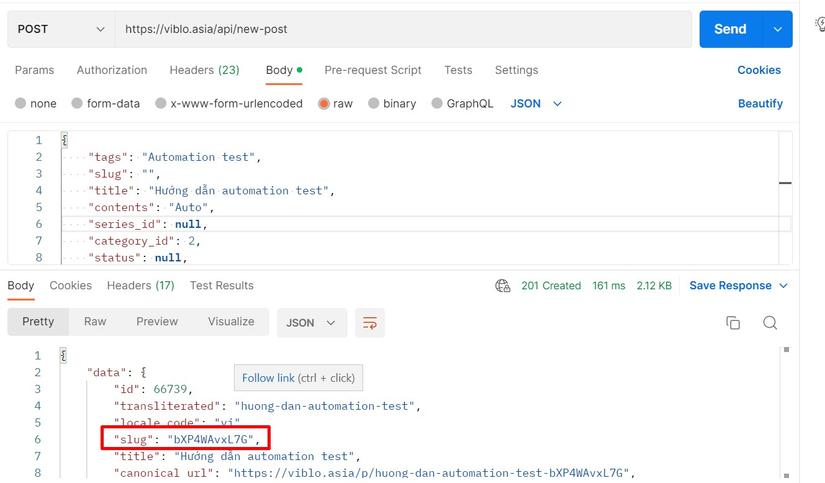Switch to the Authorization tab
825x483 pixels.
pos(112,70)
